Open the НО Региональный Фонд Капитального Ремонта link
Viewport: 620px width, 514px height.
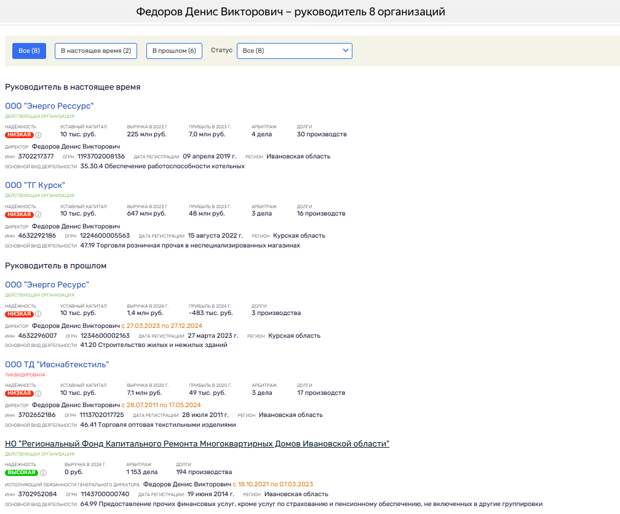pyautogui.click(x=197, y=444)
